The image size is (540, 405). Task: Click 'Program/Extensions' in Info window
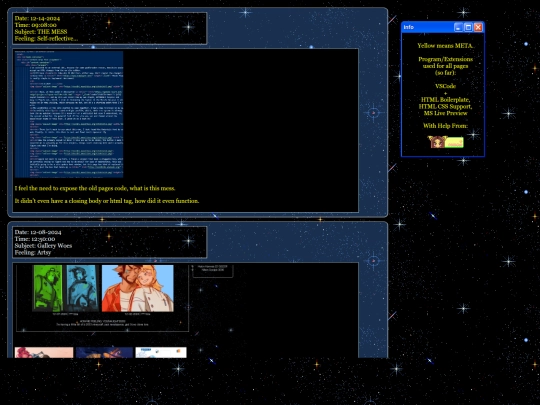[x=445, y=59]
